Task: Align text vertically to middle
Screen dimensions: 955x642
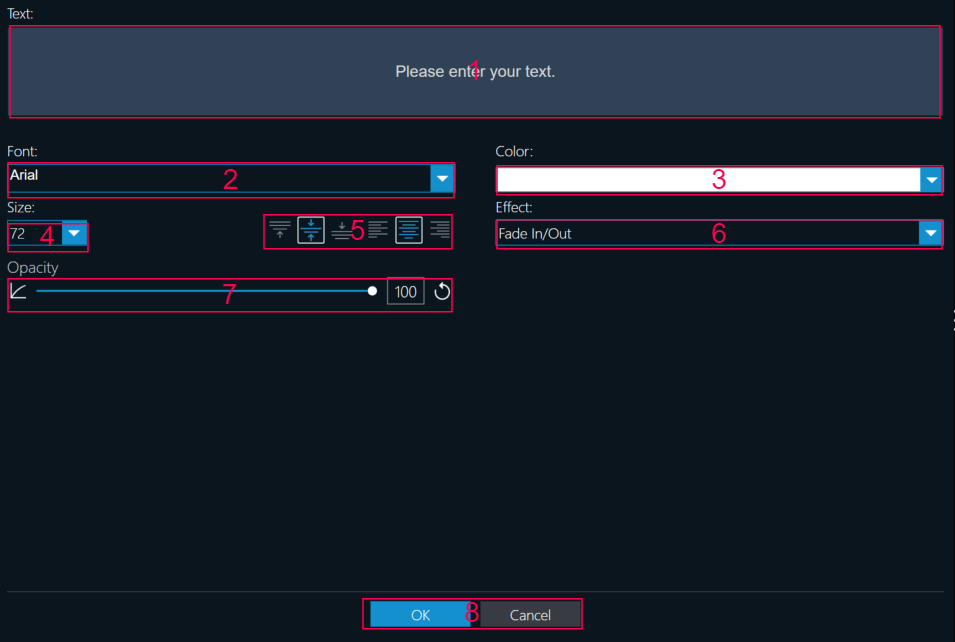Action: click(311, 230)
